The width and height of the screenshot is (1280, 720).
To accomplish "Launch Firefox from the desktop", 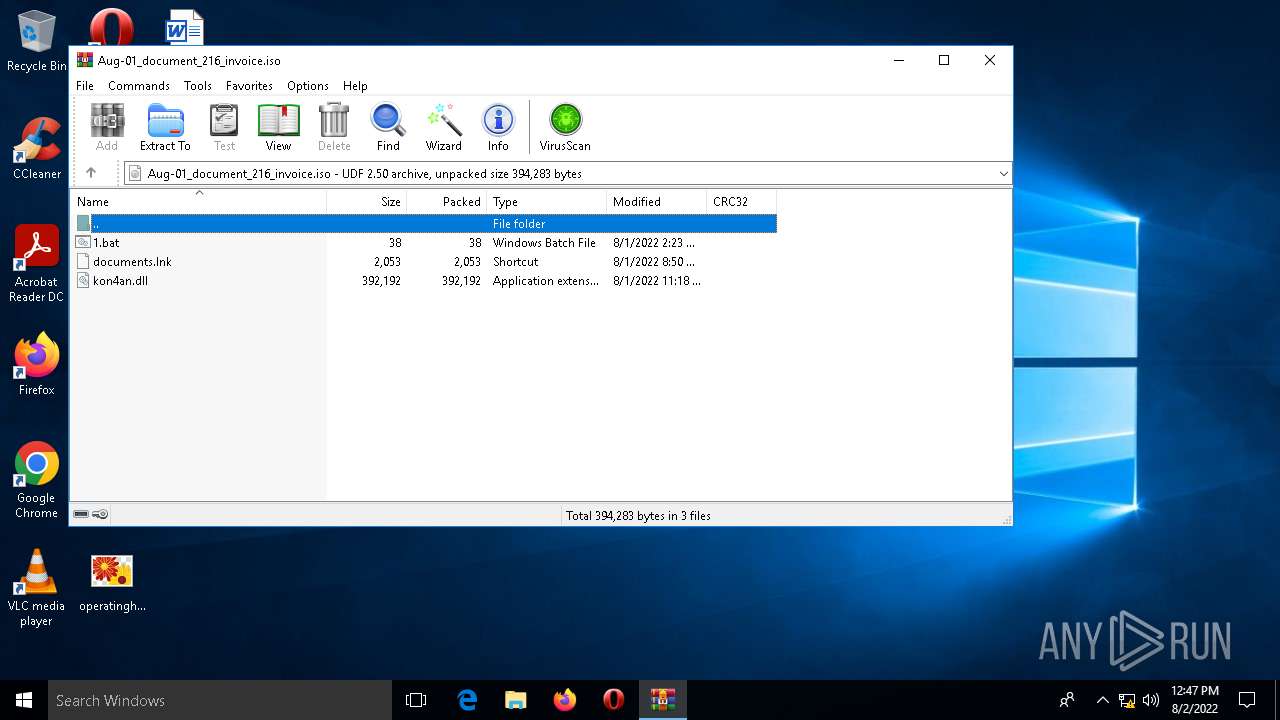I will [37, 365].
